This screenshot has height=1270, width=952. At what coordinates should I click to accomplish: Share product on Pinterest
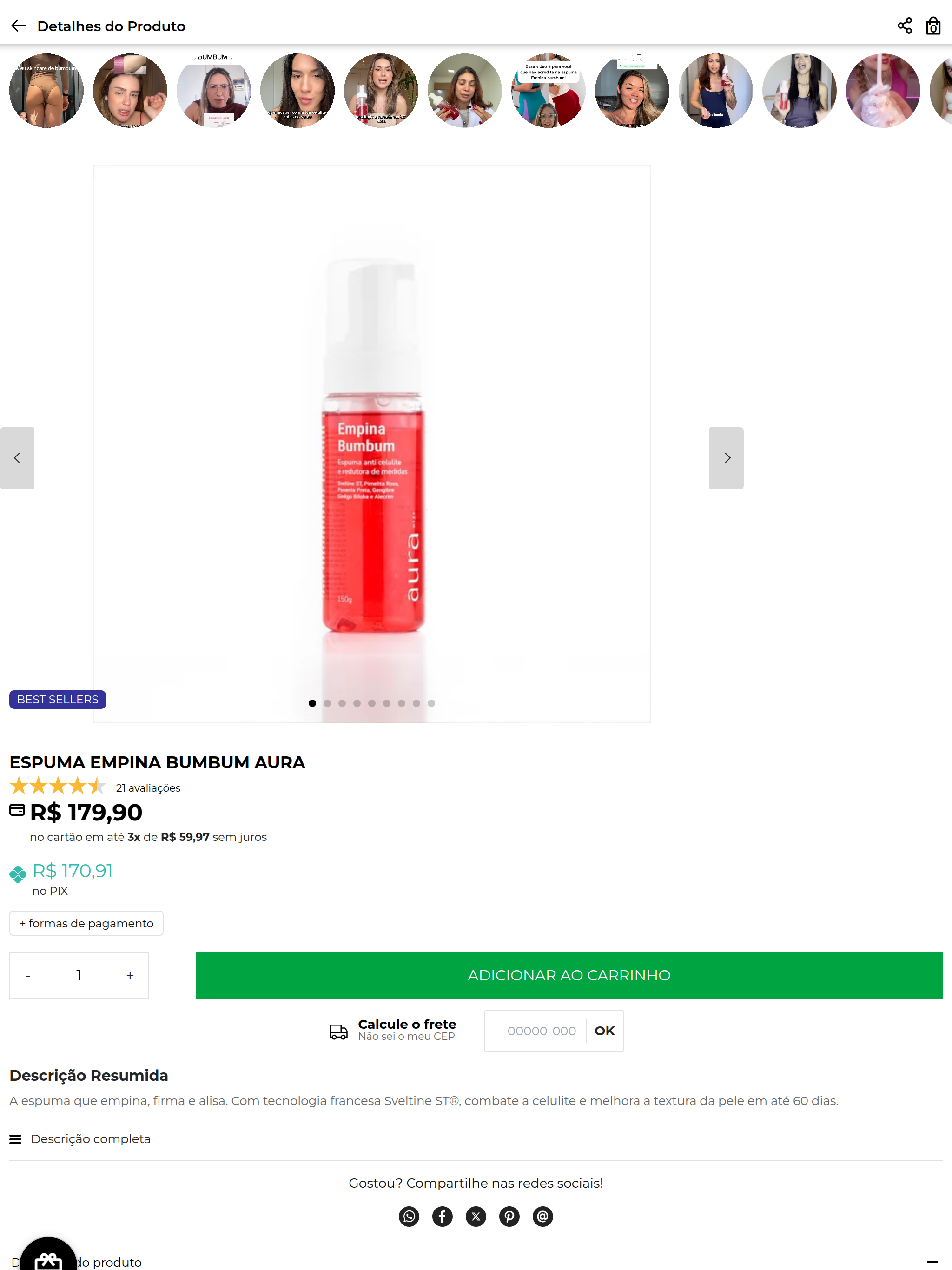click(x=509, y=1216)
